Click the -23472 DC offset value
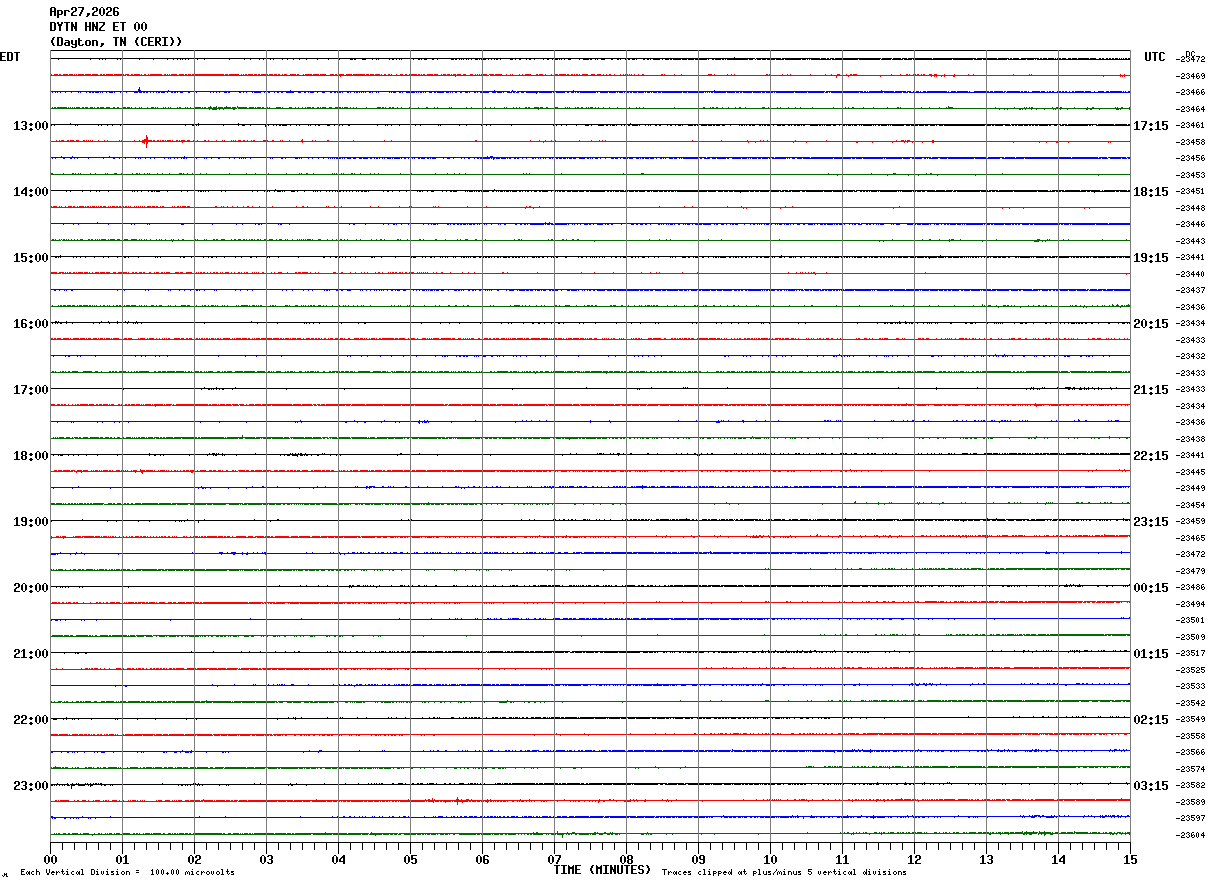The image size is (1210, 886). [x=1191, y=60]
